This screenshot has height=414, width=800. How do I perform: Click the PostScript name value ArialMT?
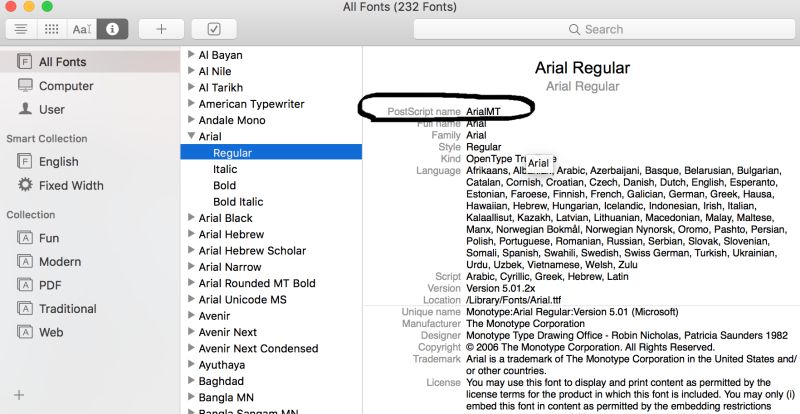coord(483,111)
